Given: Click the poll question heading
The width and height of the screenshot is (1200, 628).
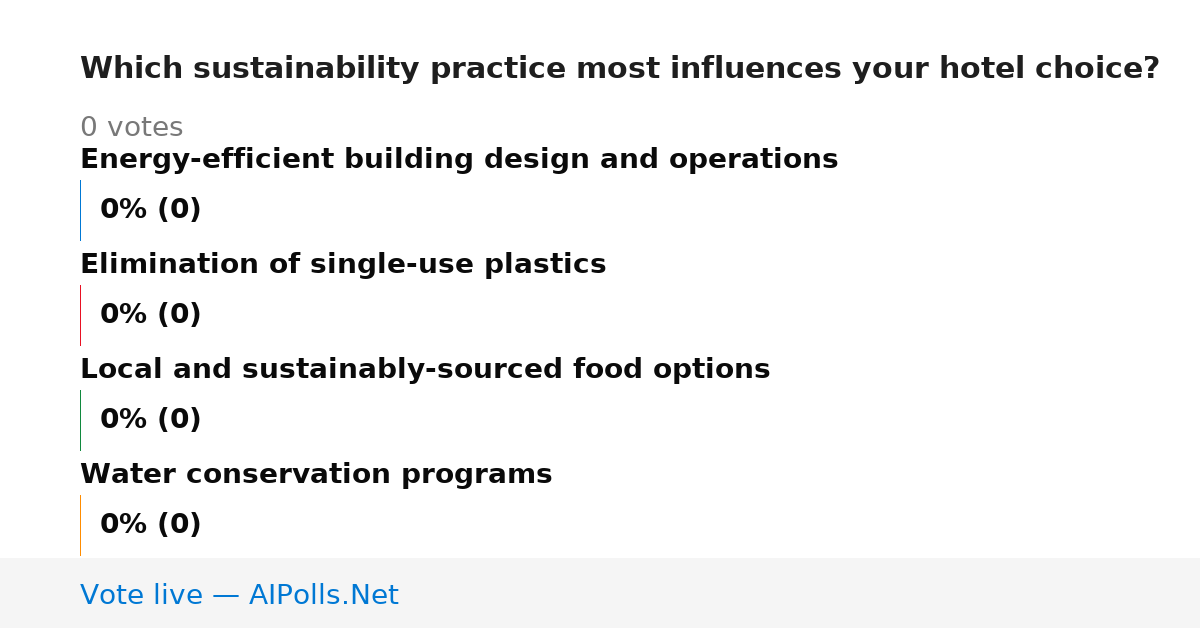Looking at the screenshot, I should pyautogui.click(x=619, y=69).
